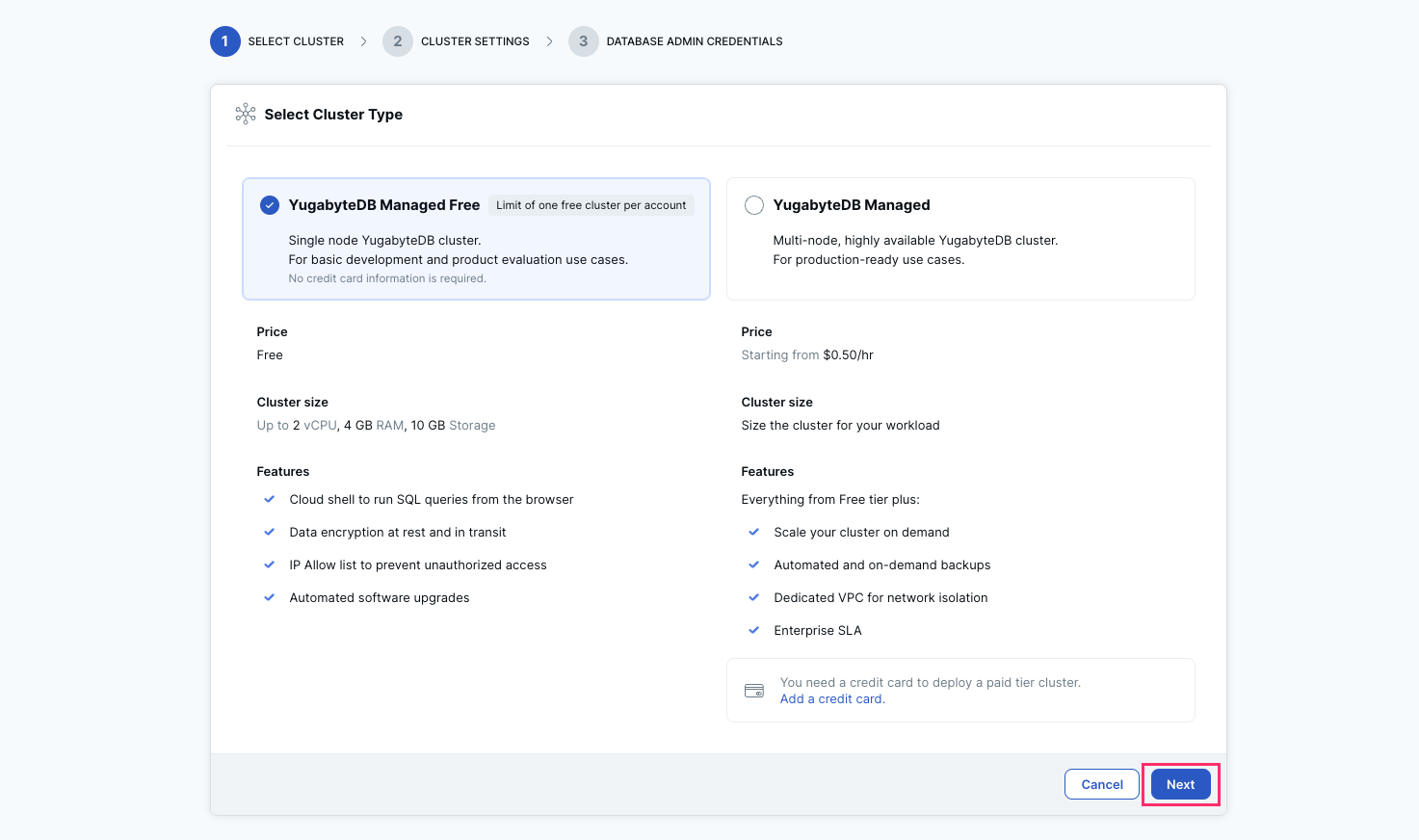1419x840 pixels.
Task: Open the CLUSTER SETTINGS step
Action: point(475,40)
